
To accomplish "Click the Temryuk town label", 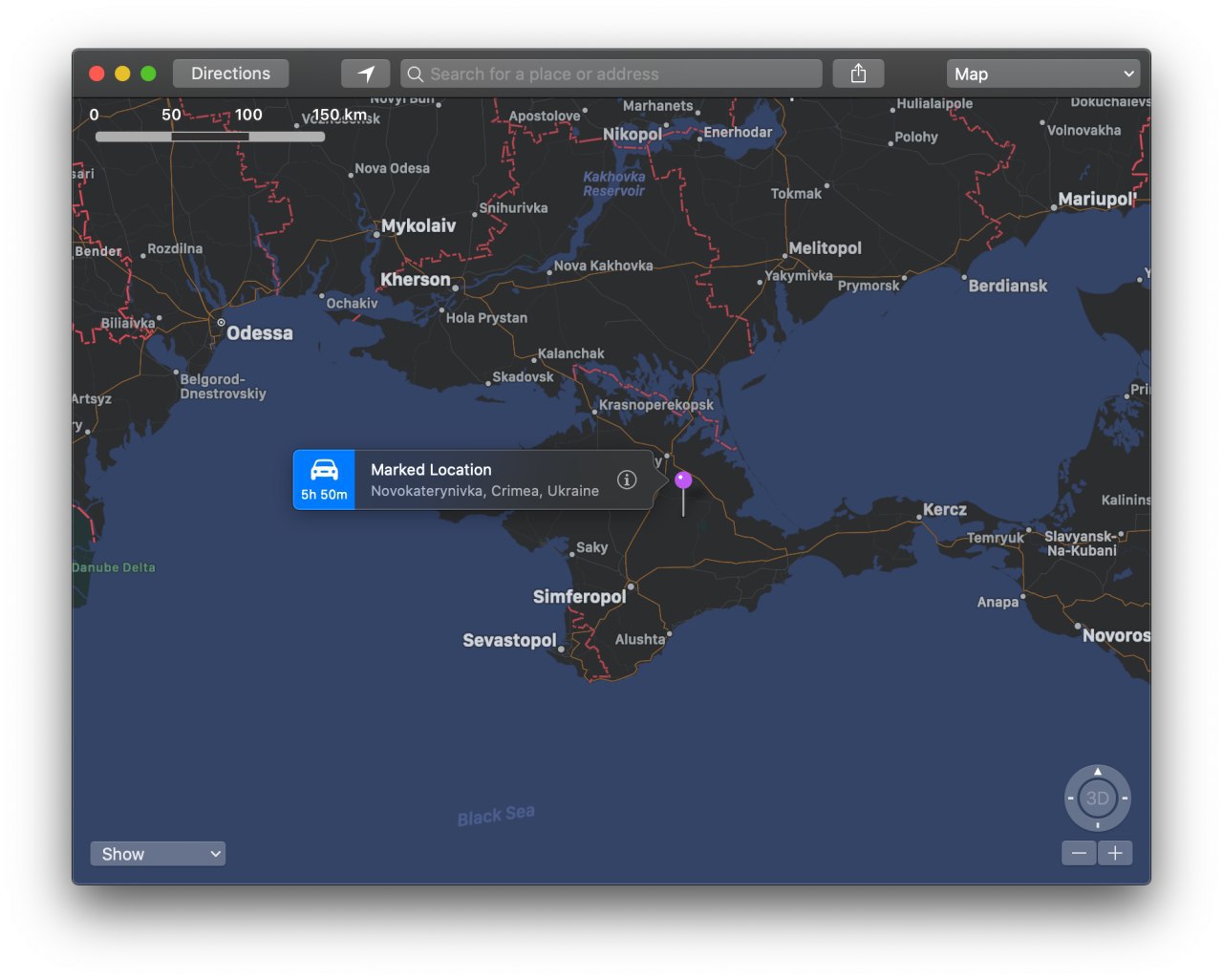I will pyautogui.click(x=996, y=538).
